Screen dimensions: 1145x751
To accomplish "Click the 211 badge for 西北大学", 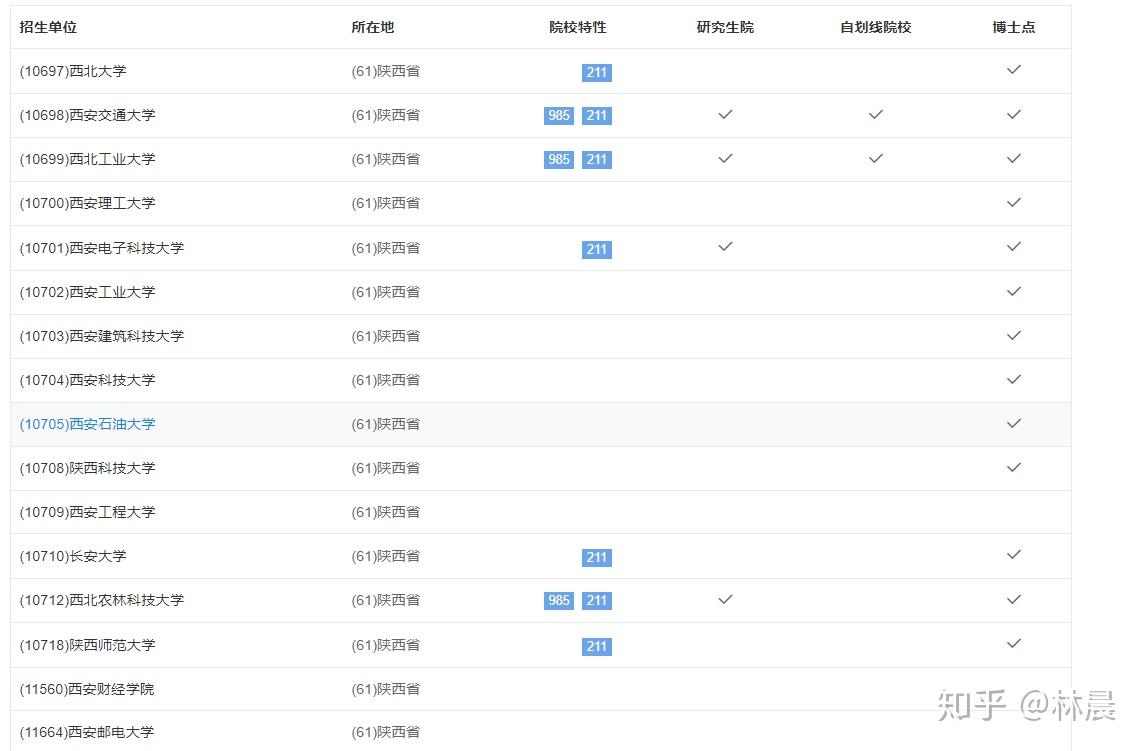I will click(597, 72).
